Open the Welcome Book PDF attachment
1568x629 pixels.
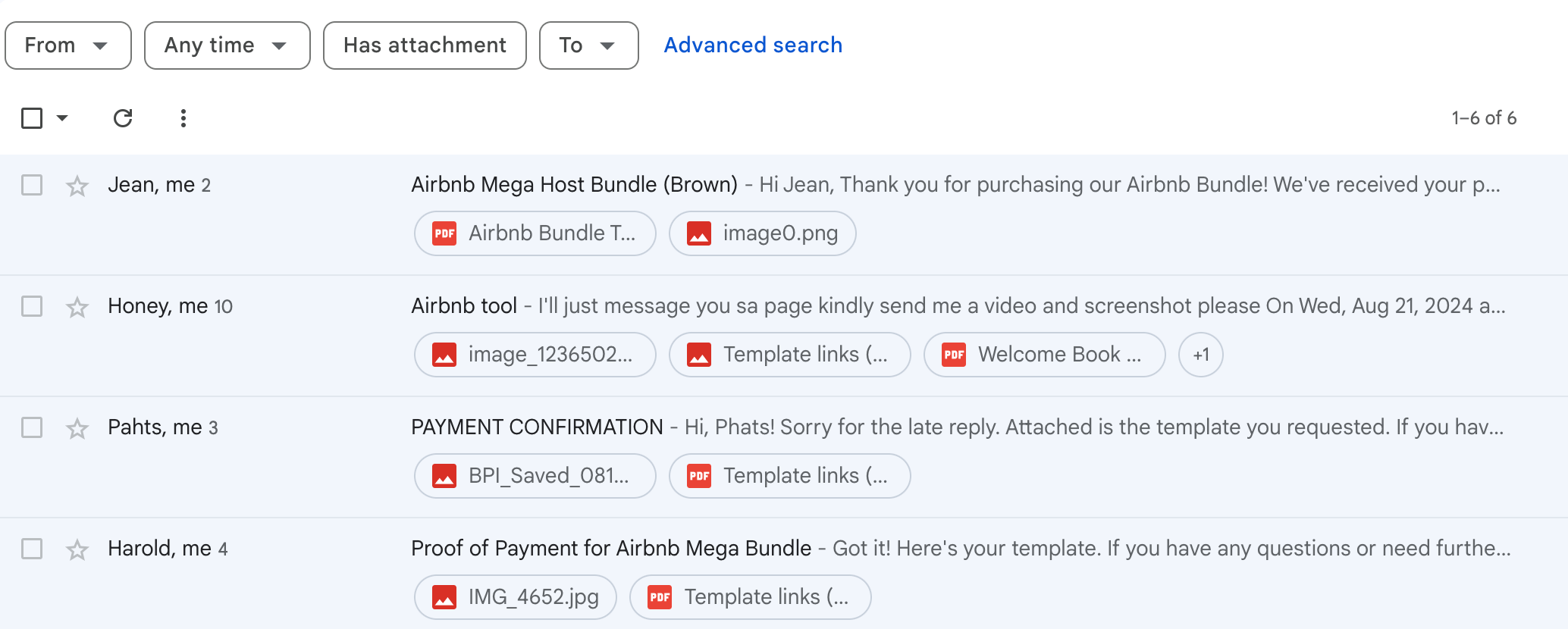1044,355
